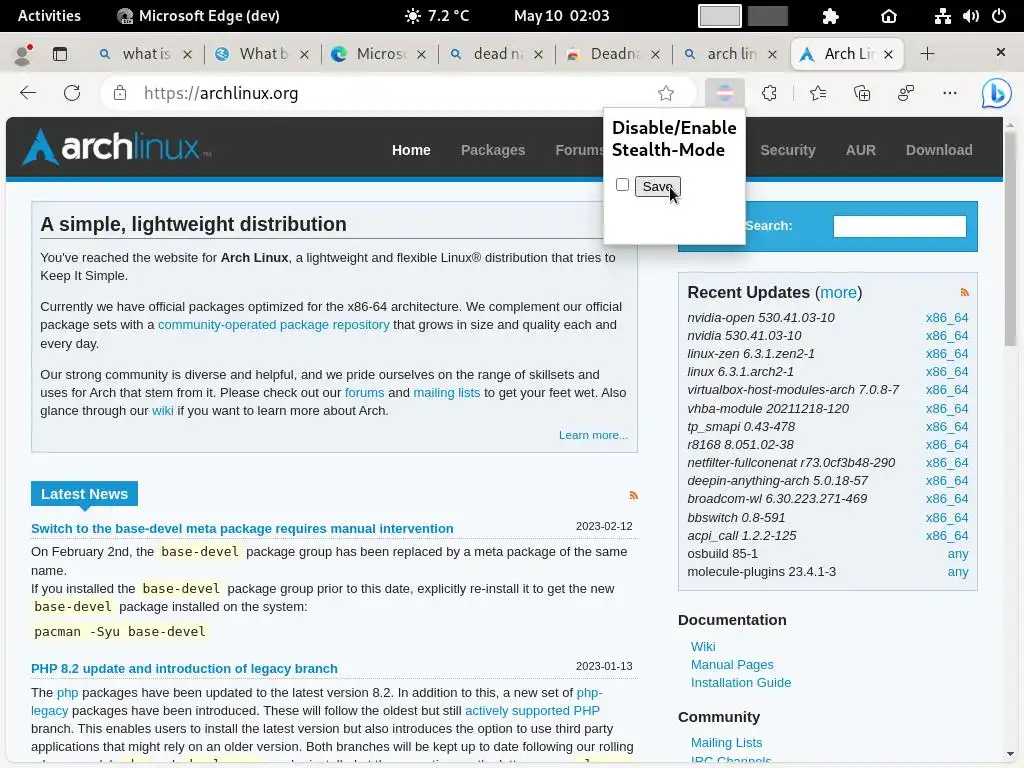1024x768 pixels.
Task: View site information lock icon
Action: [x=120, y=93]
